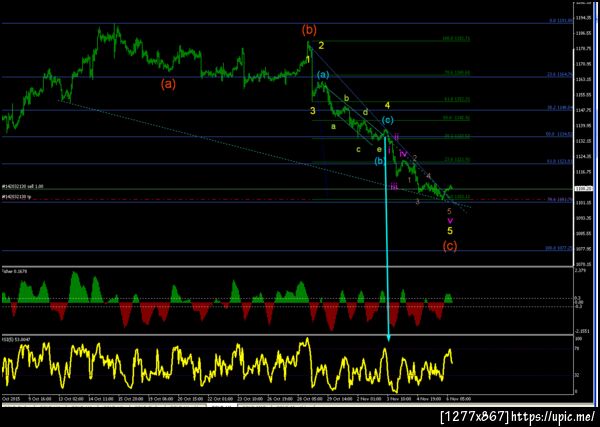This screenshot has height=427, width=600.
Task: Click the magenta 'iii' wave label
Action: (x=394, y=187)
